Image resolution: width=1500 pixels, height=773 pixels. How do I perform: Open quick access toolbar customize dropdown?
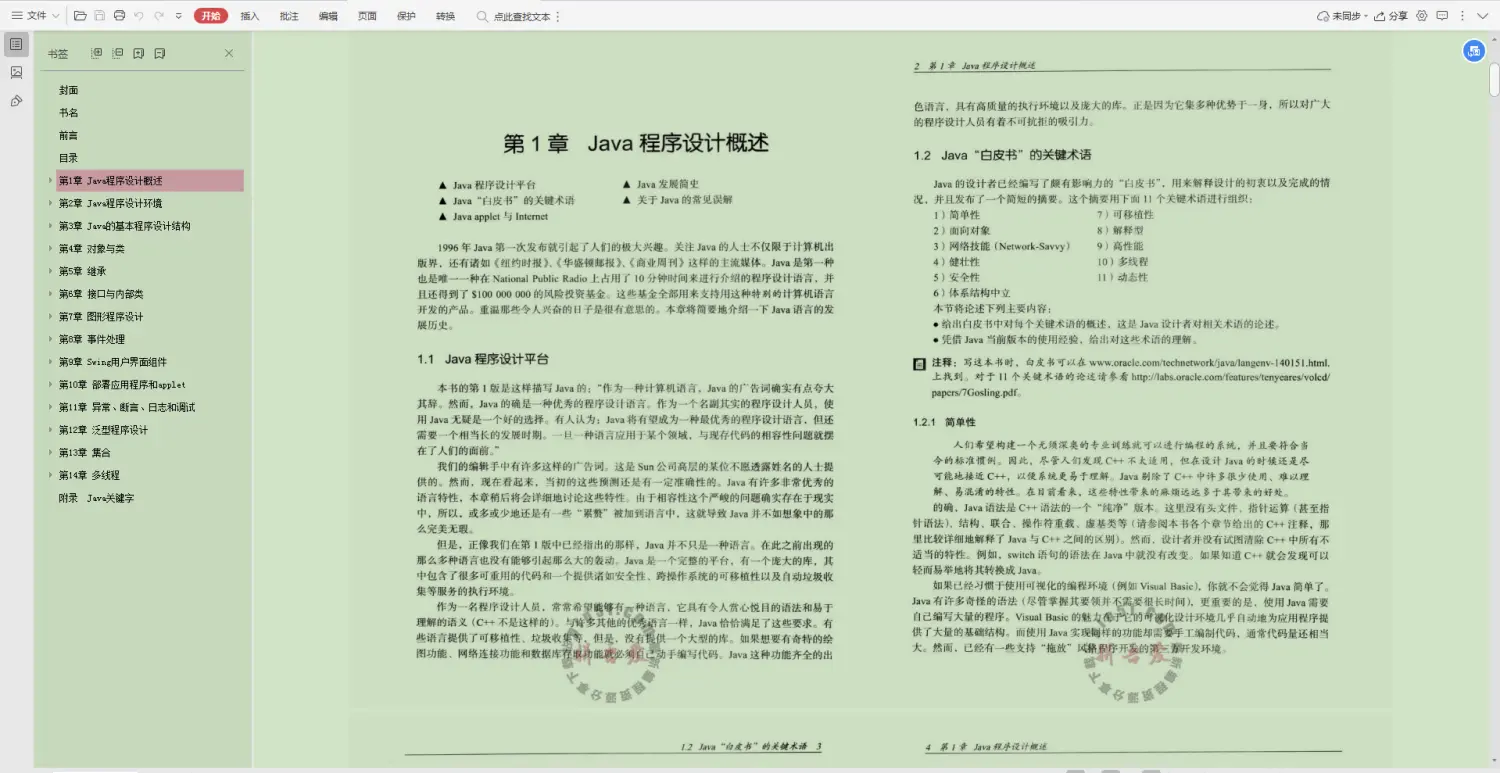click(178, 16)
